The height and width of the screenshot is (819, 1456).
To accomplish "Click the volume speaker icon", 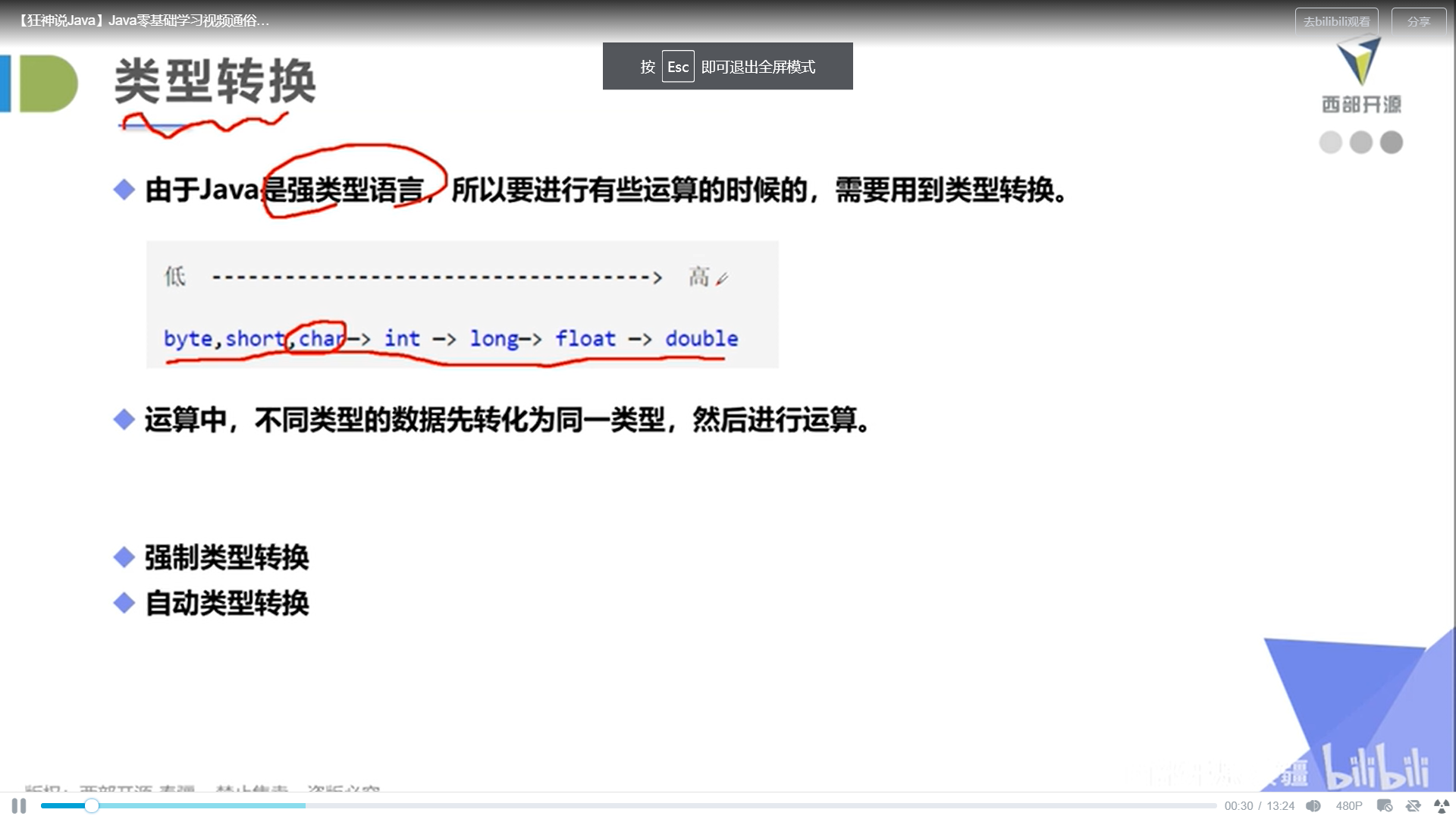I will [x=1313, y=806].
